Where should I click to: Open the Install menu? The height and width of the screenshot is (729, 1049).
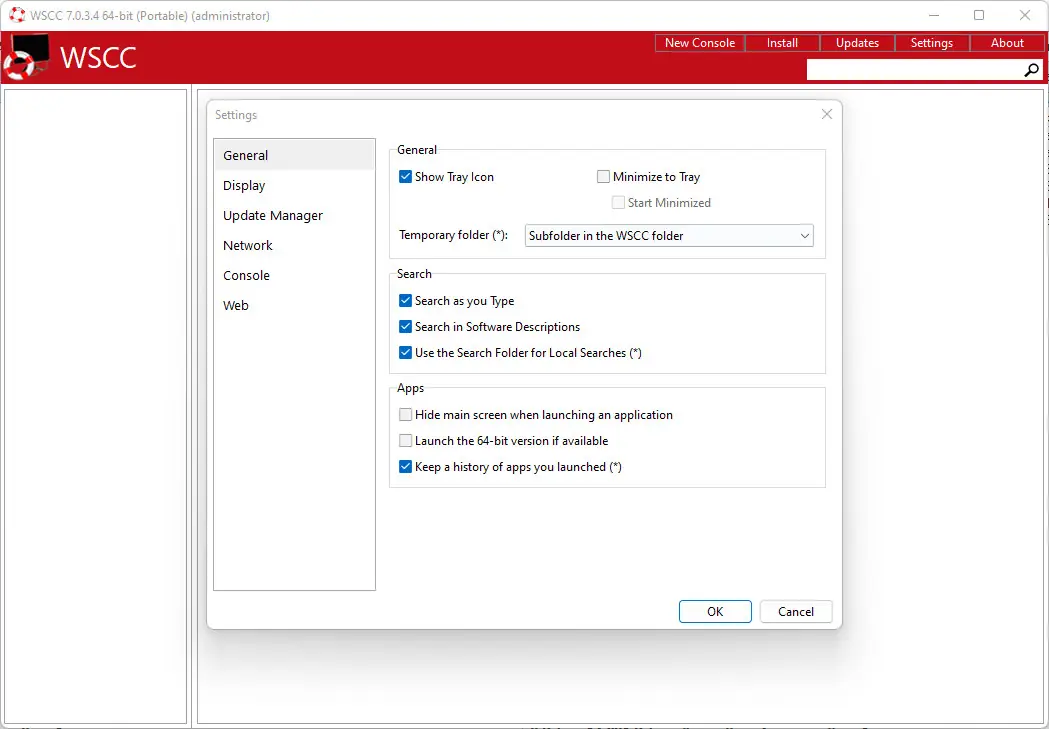(x=782, y=43)
